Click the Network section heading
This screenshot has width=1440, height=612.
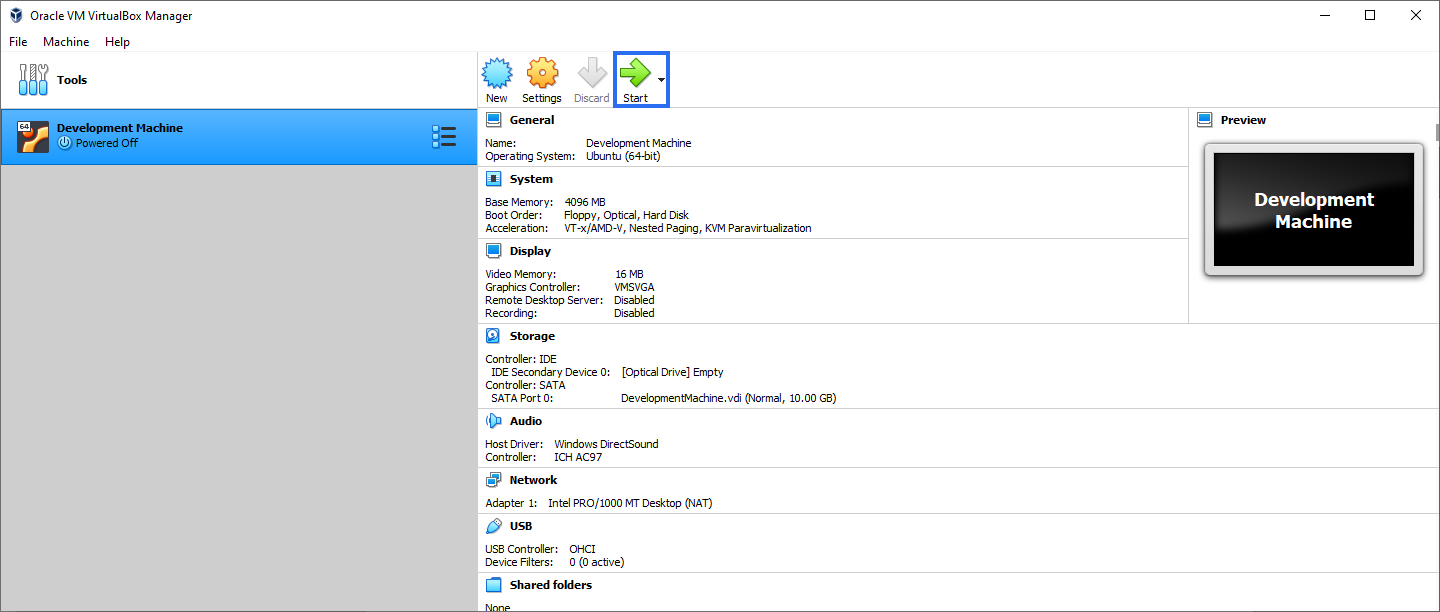[x=534, y=480]
